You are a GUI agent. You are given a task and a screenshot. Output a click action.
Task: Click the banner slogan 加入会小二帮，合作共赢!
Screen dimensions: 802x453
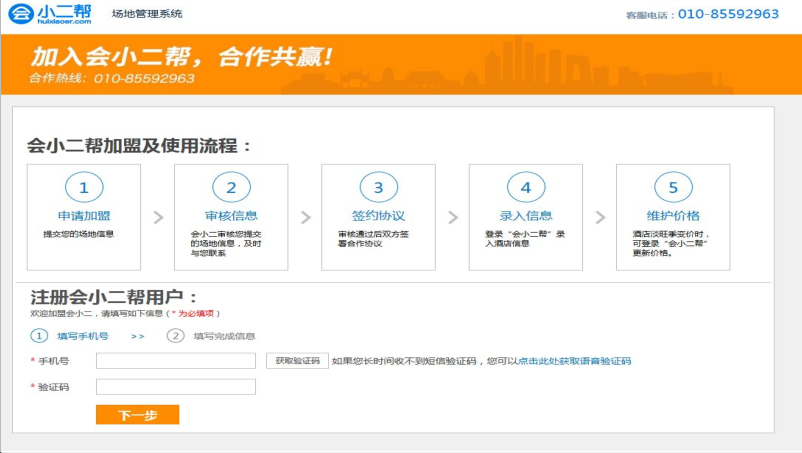coord(182,56)
